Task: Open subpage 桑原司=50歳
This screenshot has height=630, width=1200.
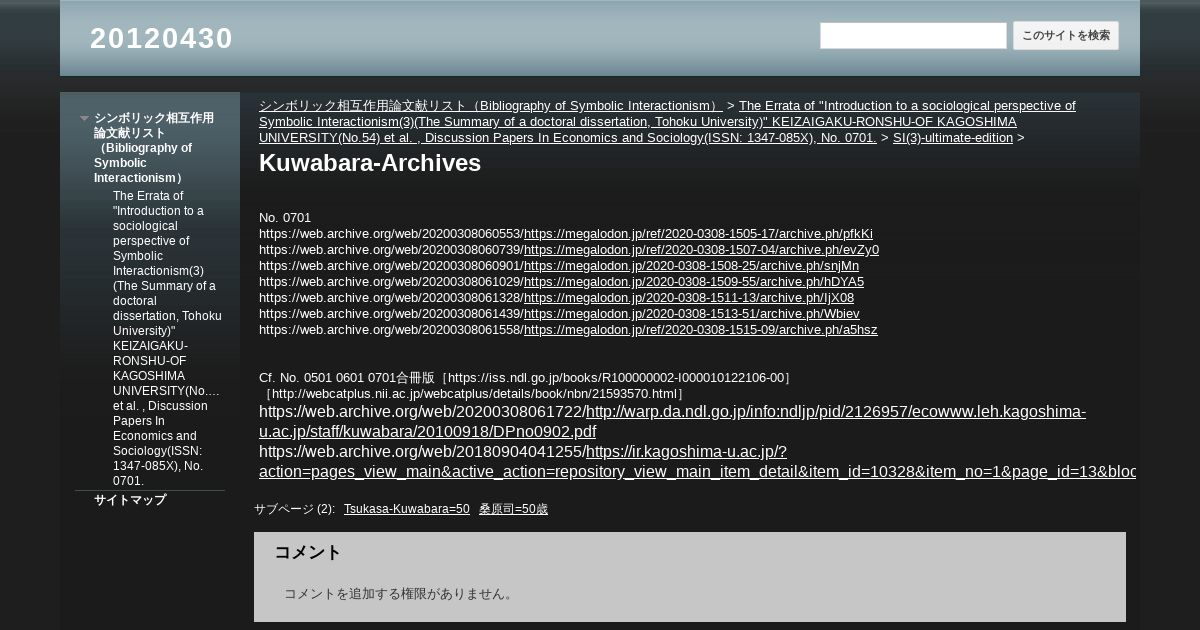Action: [x=513, y=509]
